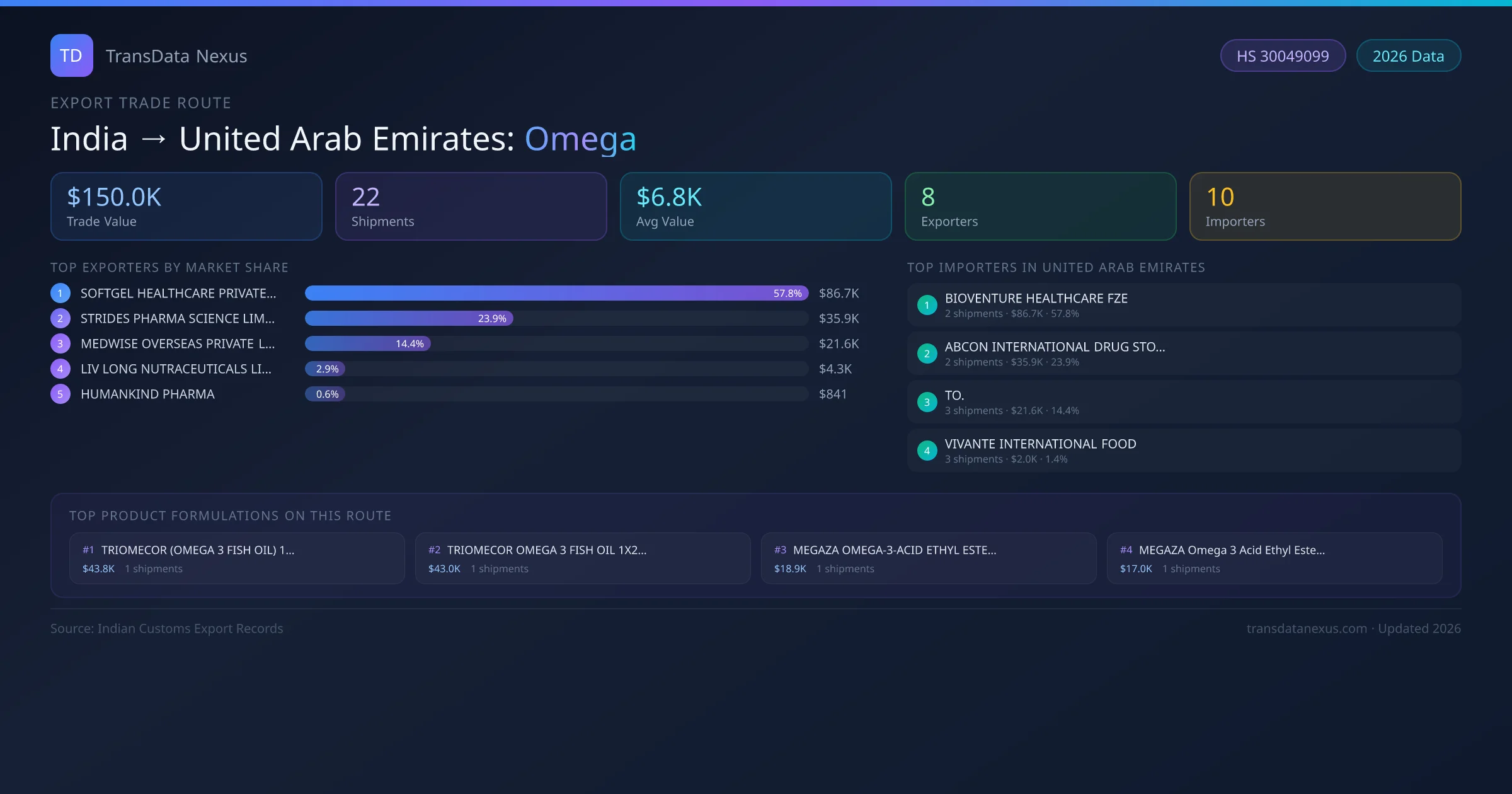Viewport: 1512px width, 794px height.
Task: Click the 57.8% market share bar
Action: pyautogui.click(x=556, y=293)
